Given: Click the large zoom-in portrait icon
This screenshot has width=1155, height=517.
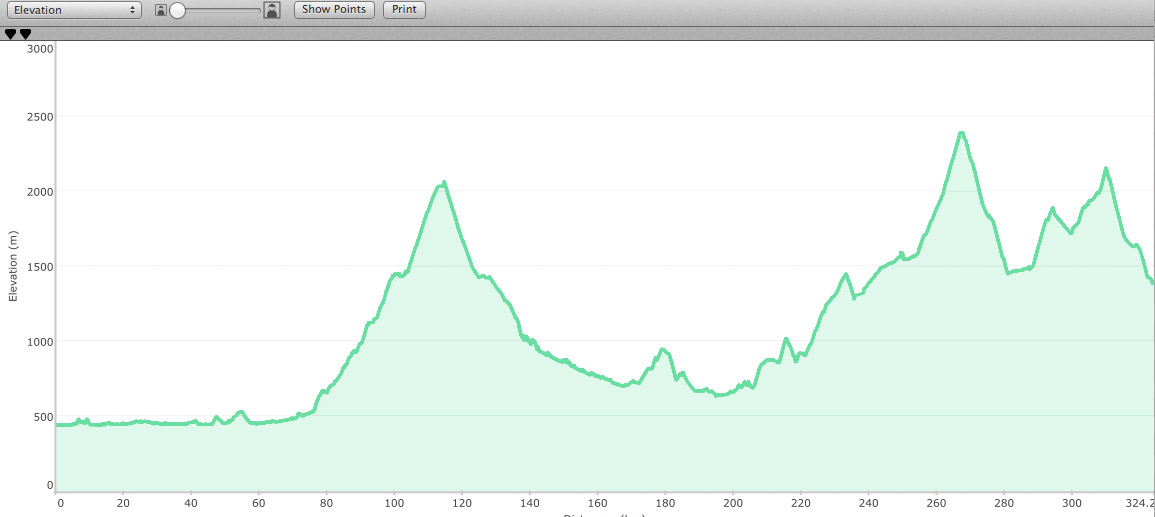Looking at the screenshot, I should coord(271,10).
